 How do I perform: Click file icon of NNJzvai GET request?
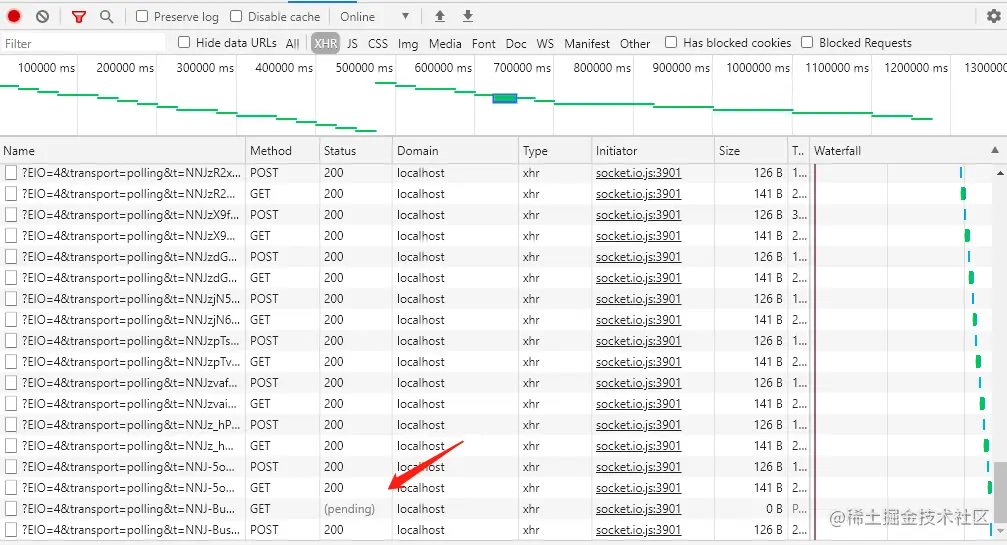coord(11,404)
